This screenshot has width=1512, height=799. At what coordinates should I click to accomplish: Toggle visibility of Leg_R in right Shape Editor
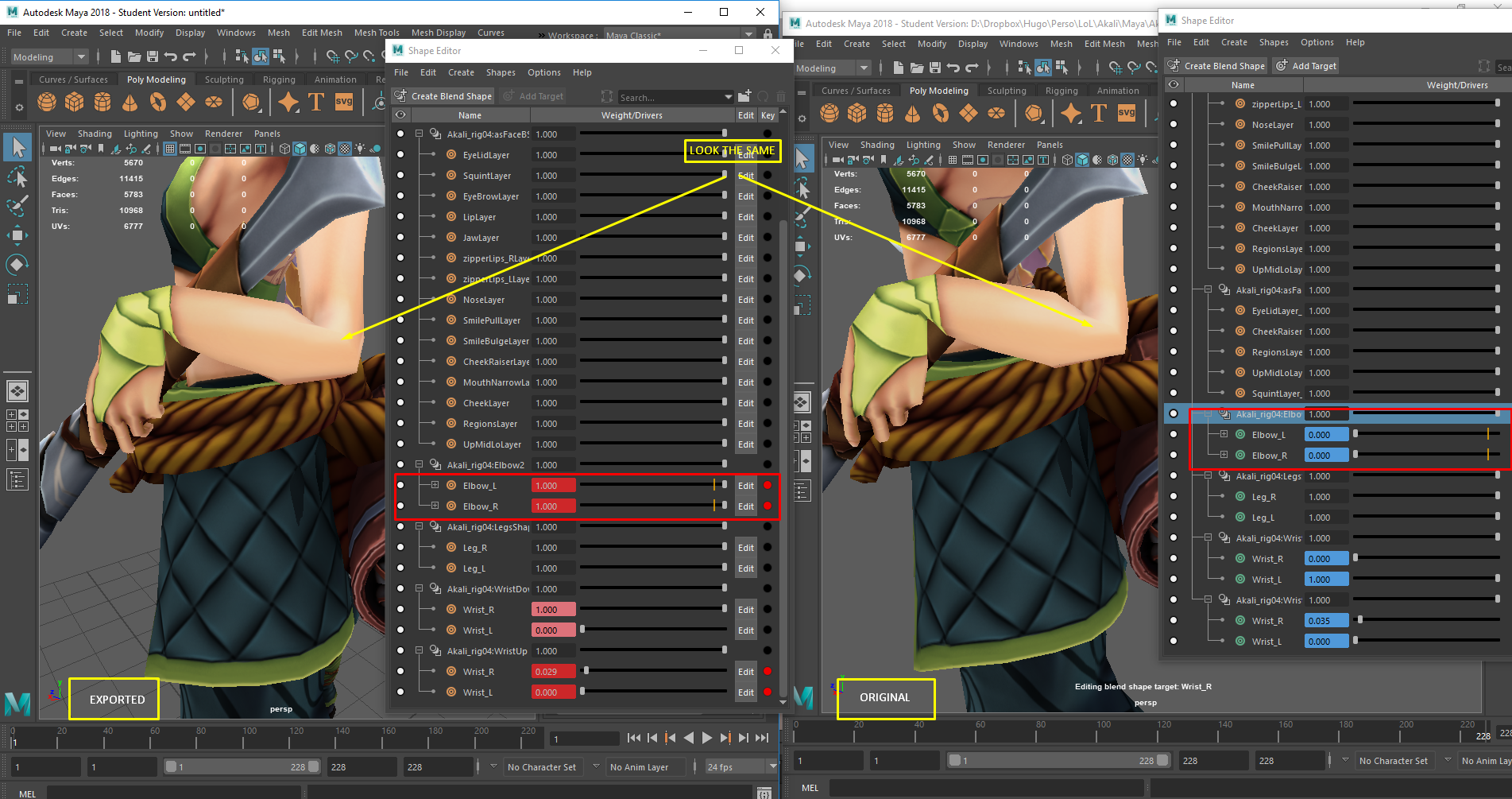point(1174,496)
